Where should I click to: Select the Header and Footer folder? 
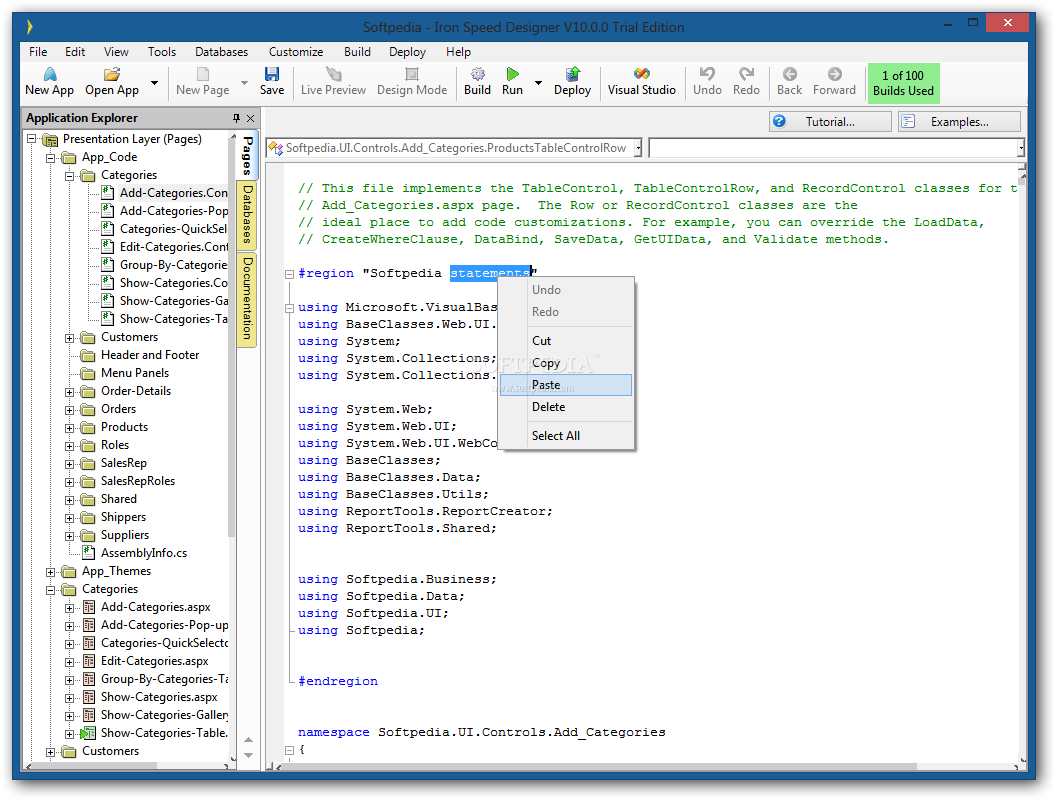(x=150, y=355)
